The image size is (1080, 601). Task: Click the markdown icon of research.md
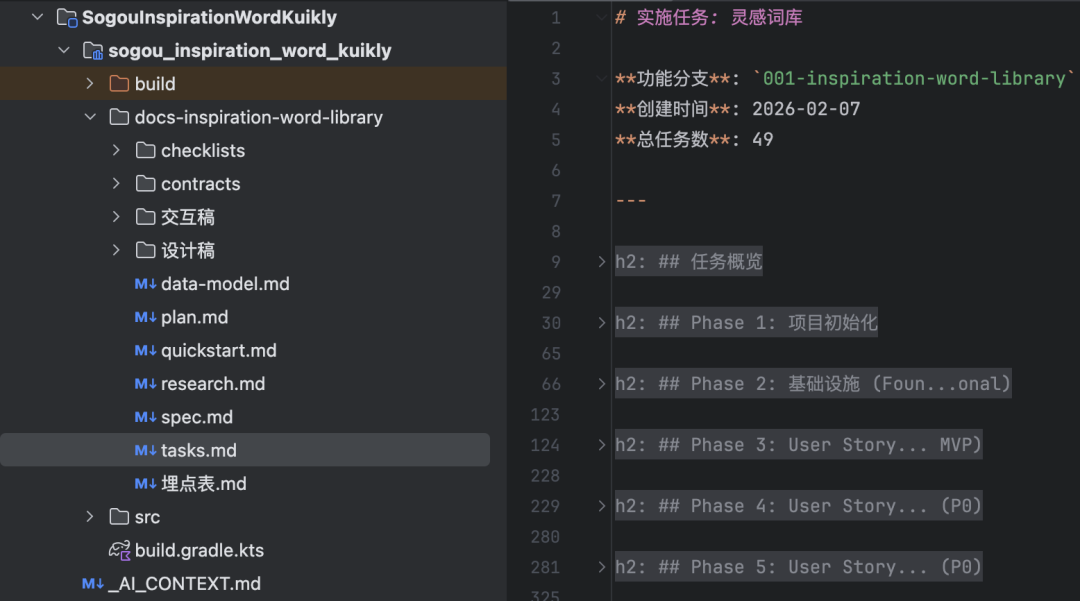pyautogui.click(x=145, y=383)
